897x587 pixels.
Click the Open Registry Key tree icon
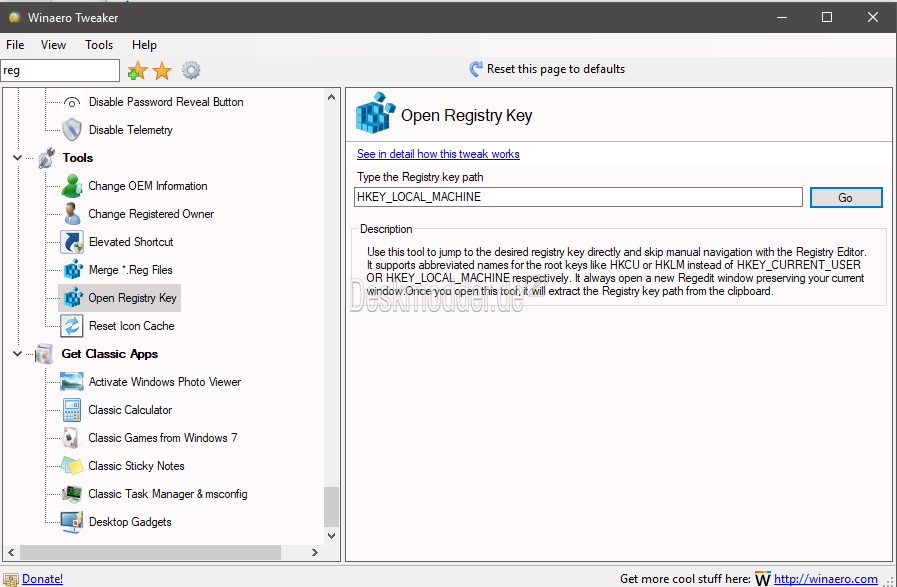pyautogui.click(x=73, y=298)
